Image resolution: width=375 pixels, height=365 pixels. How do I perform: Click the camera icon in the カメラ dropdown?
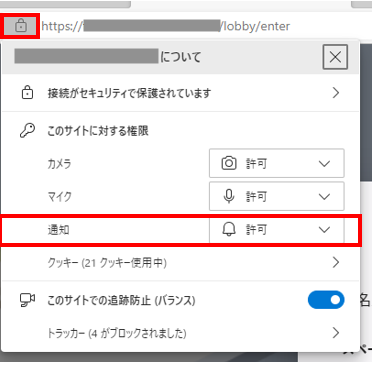pyautogui.click(x=229, y=163)
